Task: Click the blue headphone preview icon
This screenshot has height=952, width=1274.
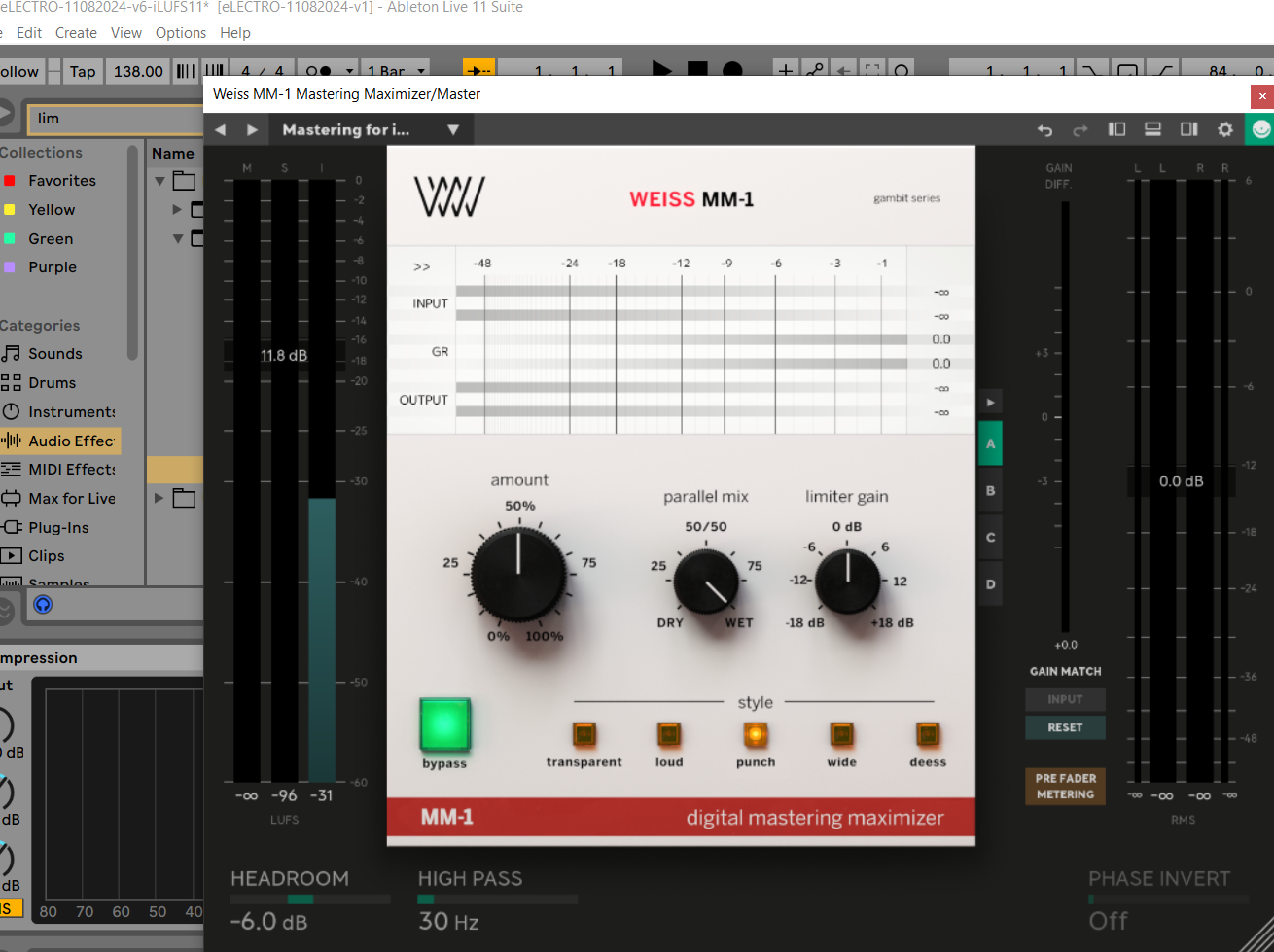Action: coord(43,605)
